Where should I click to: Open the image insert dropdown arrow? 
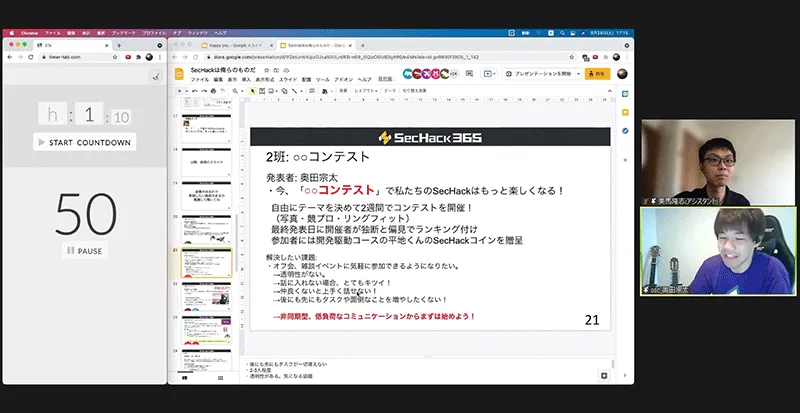click(x=277, y=91)
